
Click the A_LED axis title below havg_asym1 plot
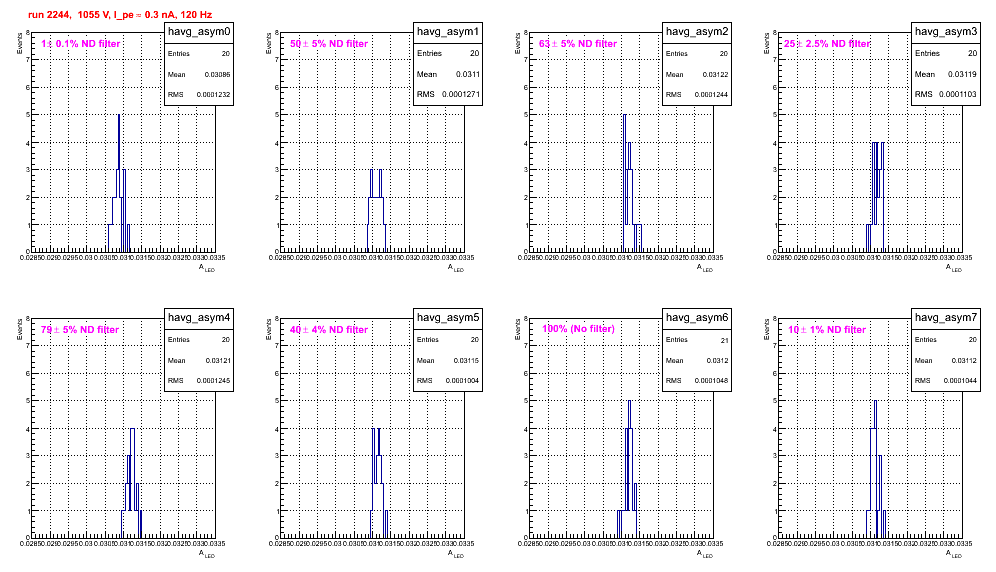click(456, 268)
